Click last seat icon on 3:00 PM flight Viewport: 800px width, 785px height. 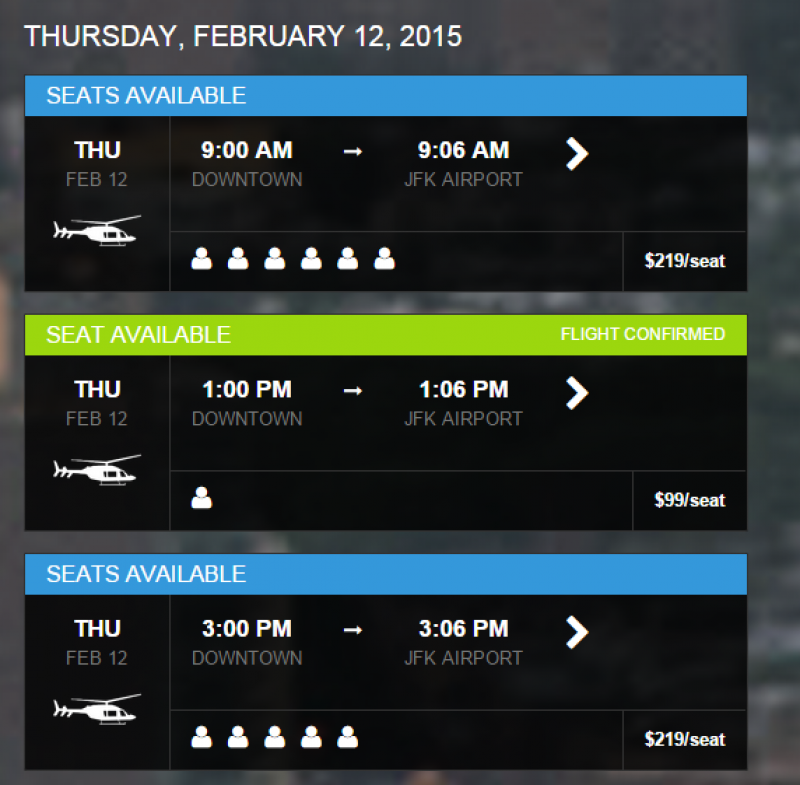pyautogui.click(x=348, y=737)
